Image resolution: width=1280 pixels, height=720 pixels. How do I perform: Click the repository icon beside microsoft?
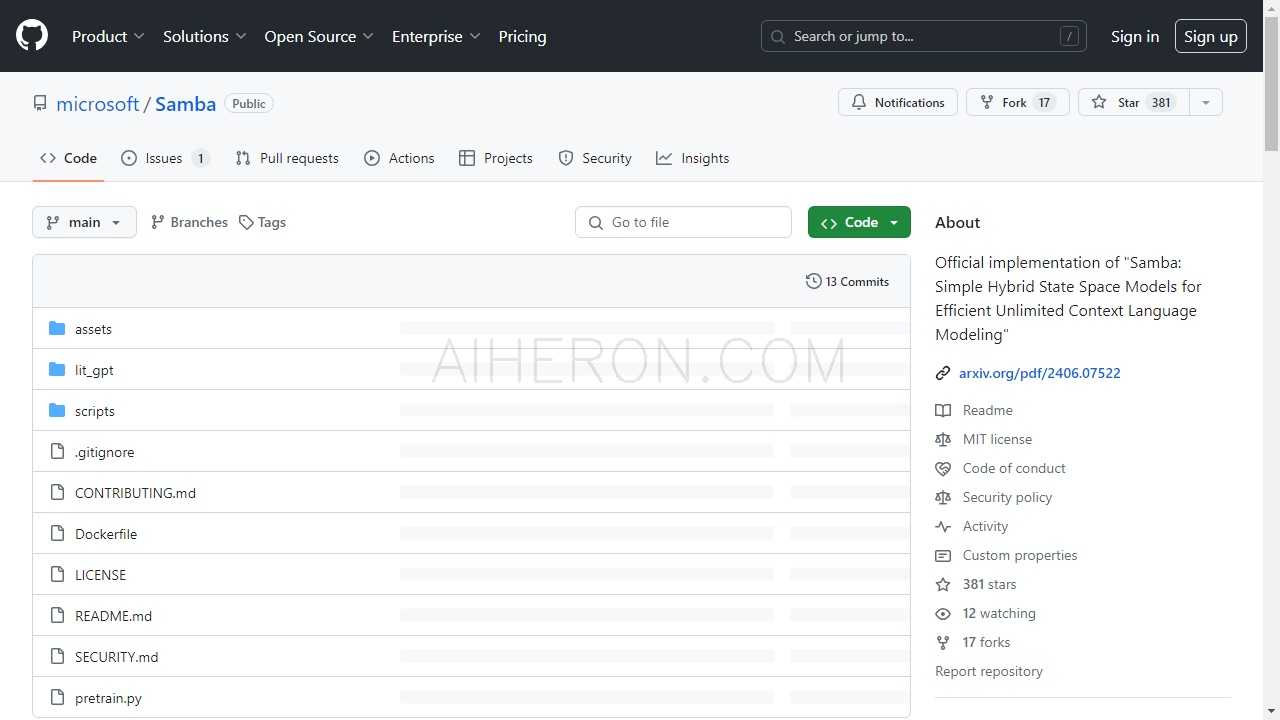40,104
